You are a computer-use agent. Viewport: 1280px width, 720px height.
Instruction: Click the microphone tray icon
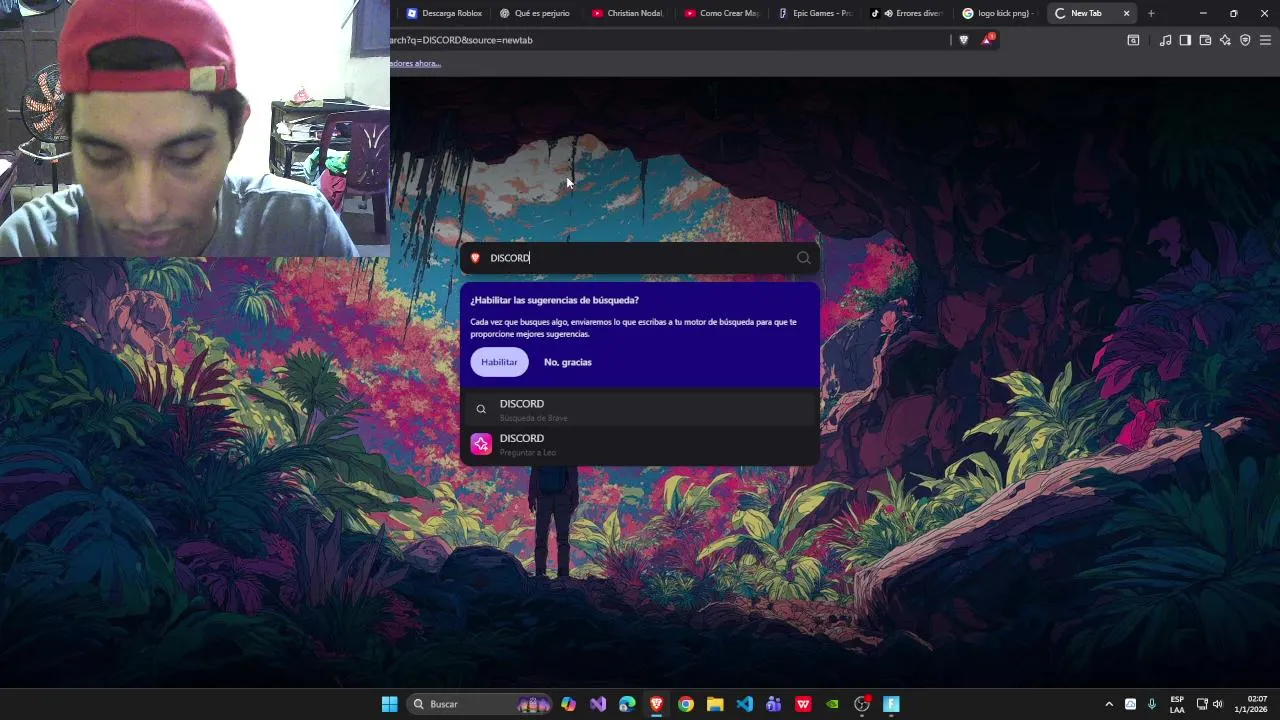click(x=1152, y=704)
